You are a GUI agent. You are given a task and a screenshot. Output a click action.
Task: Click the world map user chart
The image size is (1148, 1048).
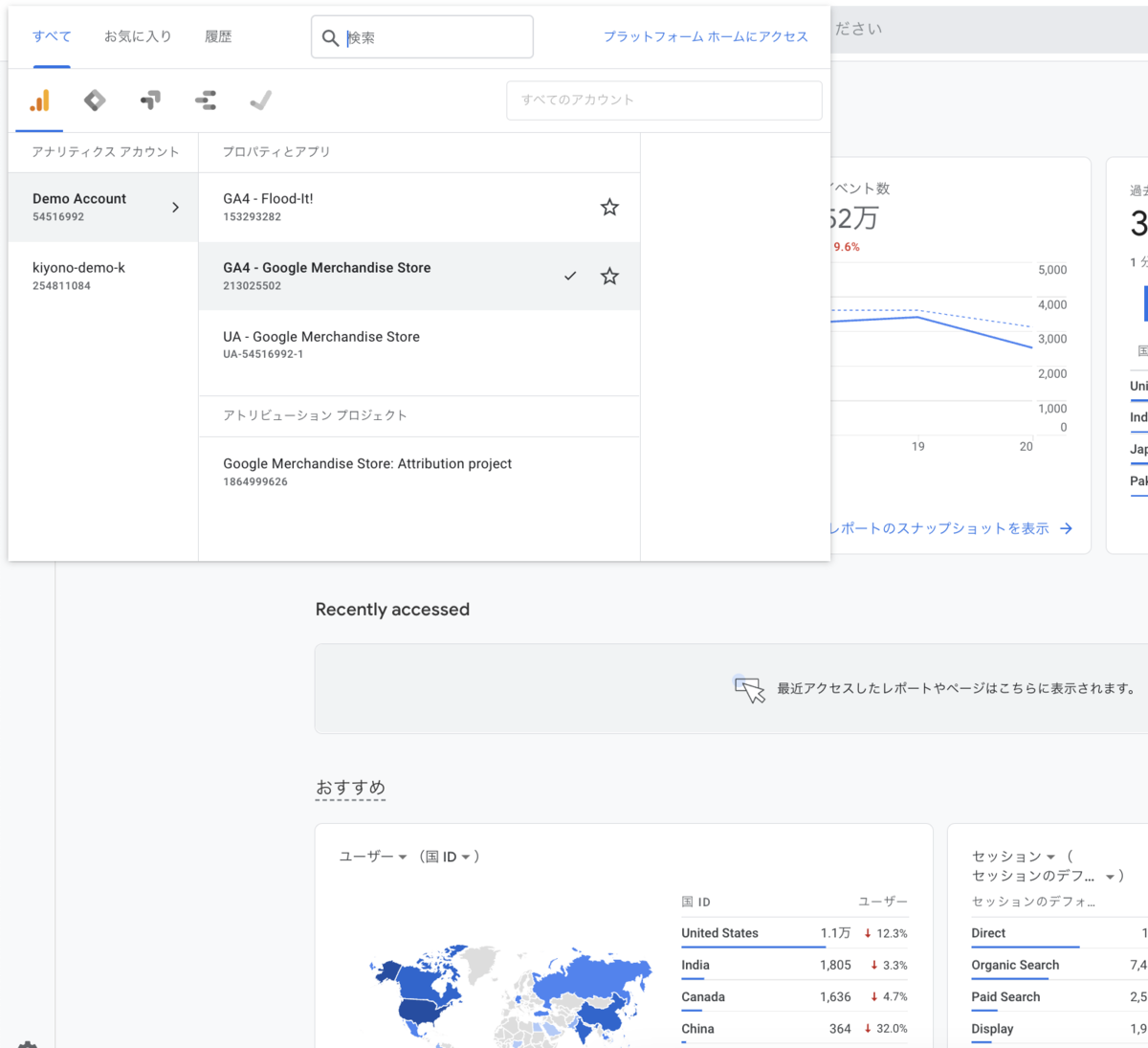click(x=511, y=995)
